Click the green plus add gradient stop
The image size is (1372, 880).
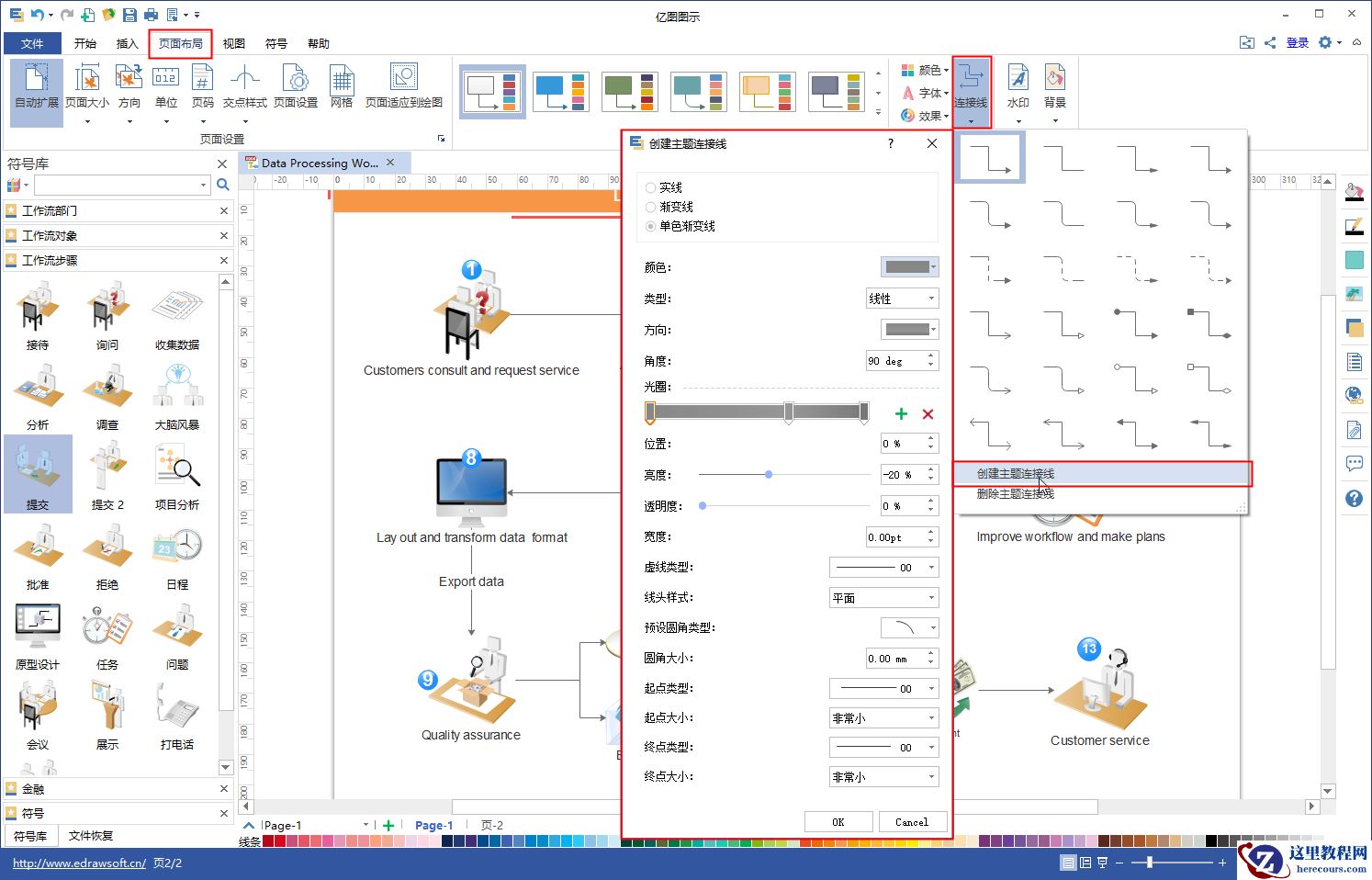(901, 414)
